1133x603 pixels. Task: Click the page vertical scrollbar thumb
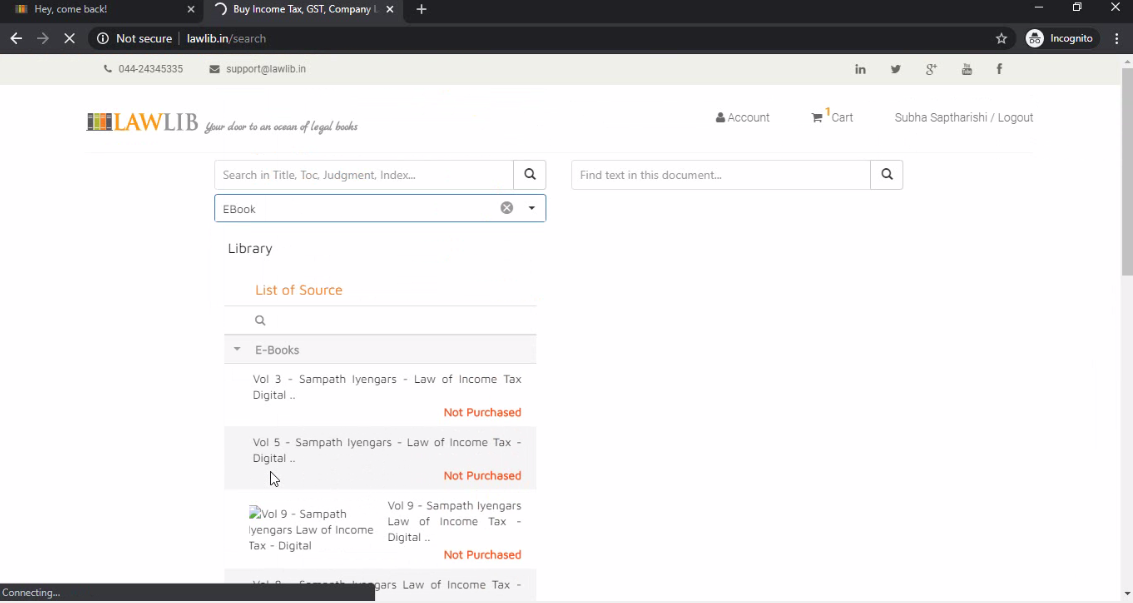click(1126, 172)
